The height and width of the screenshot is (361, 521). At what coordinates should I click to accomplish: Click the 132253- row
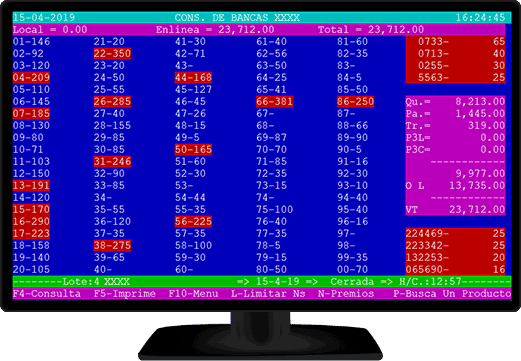pos(455,258)
